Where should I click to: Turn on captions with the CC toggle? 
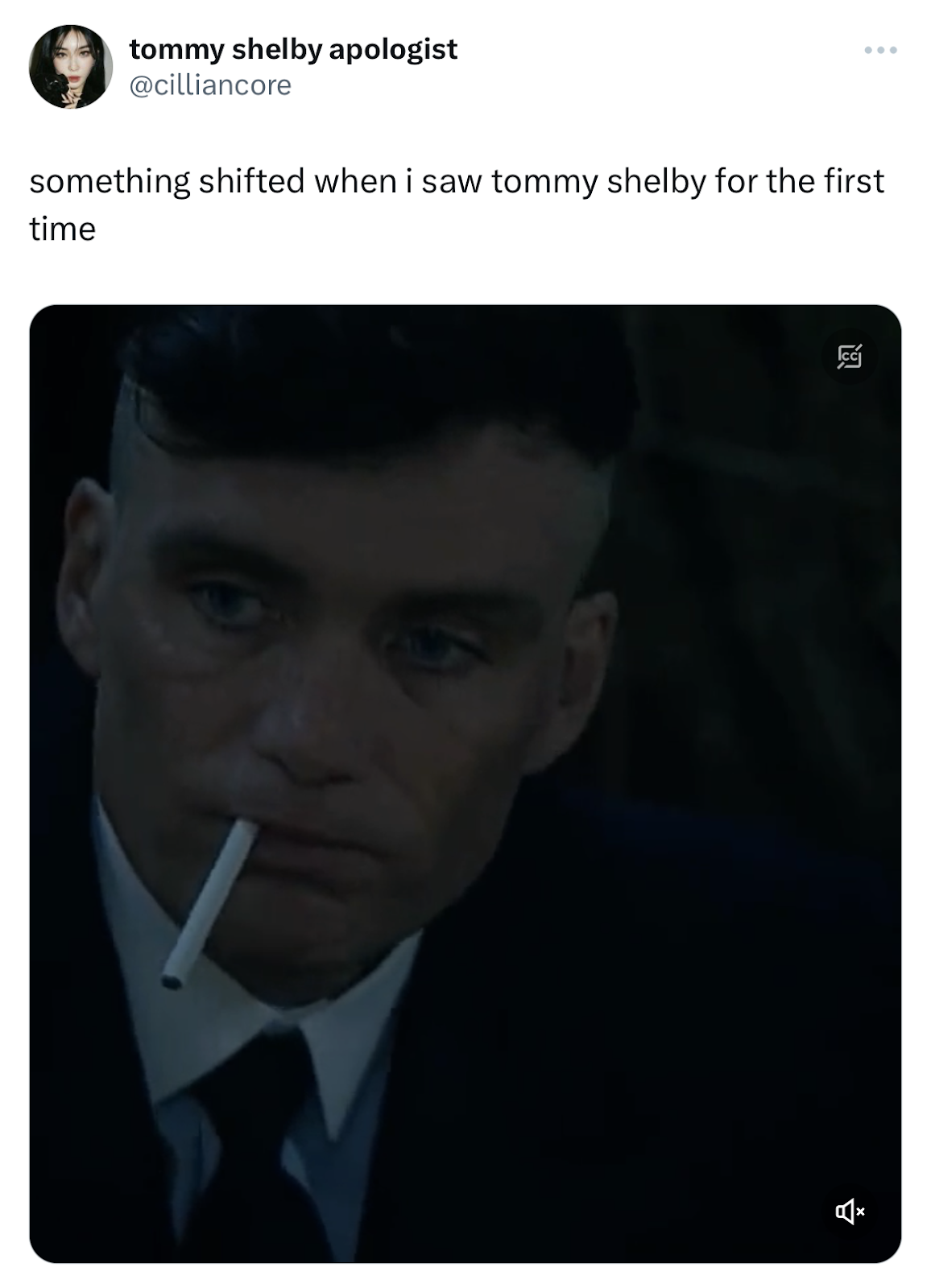(x=849, y=355)
